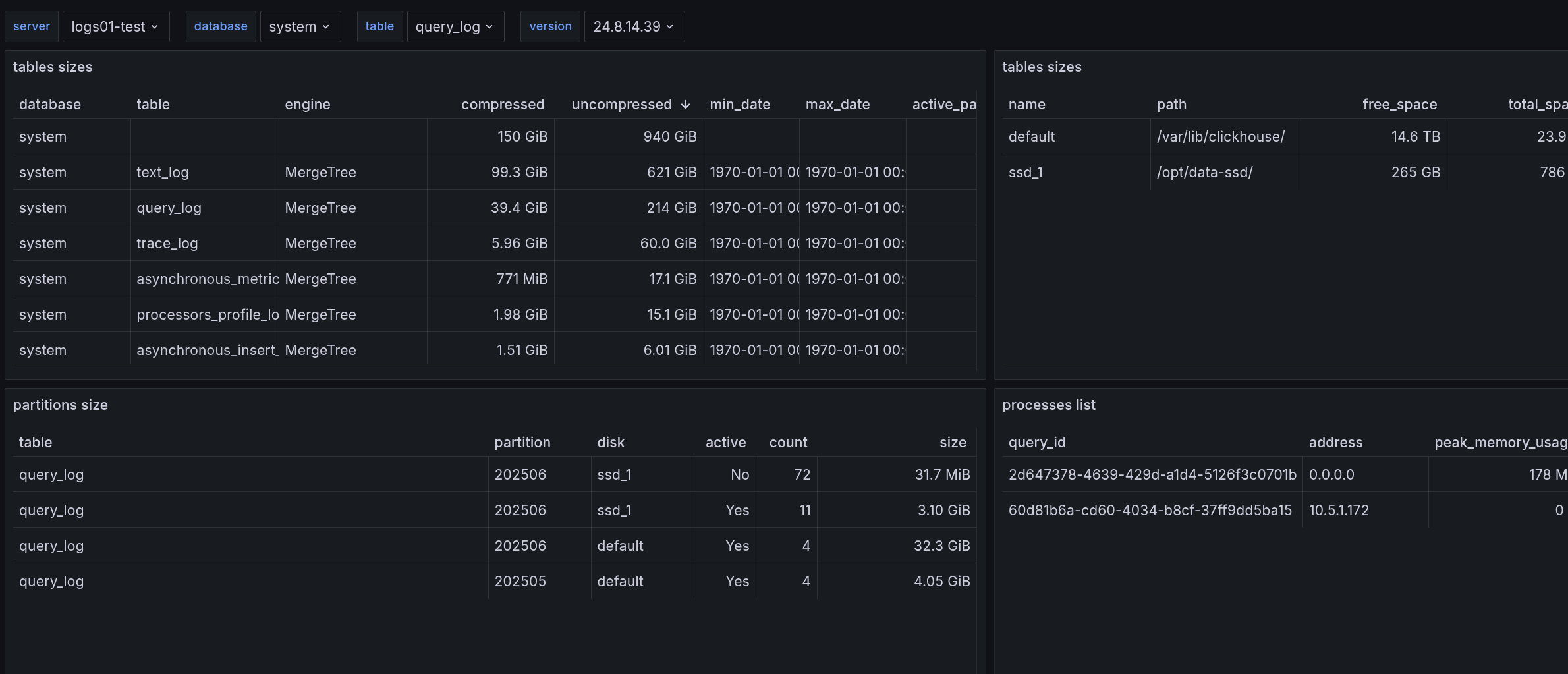Sort by the engine column header
The height and width of the screenshot is (674, 1568).
coord(308,105)
